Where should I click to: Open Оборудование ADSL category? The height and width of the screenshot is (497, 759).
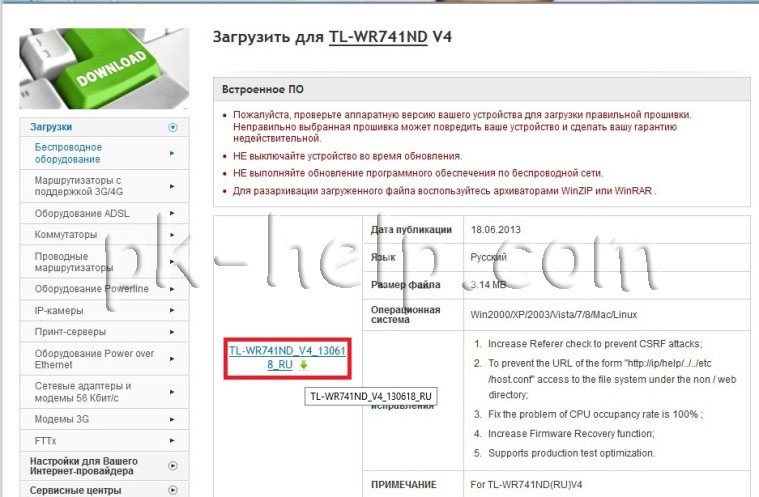pyautogui.click(x=82, y=213)
